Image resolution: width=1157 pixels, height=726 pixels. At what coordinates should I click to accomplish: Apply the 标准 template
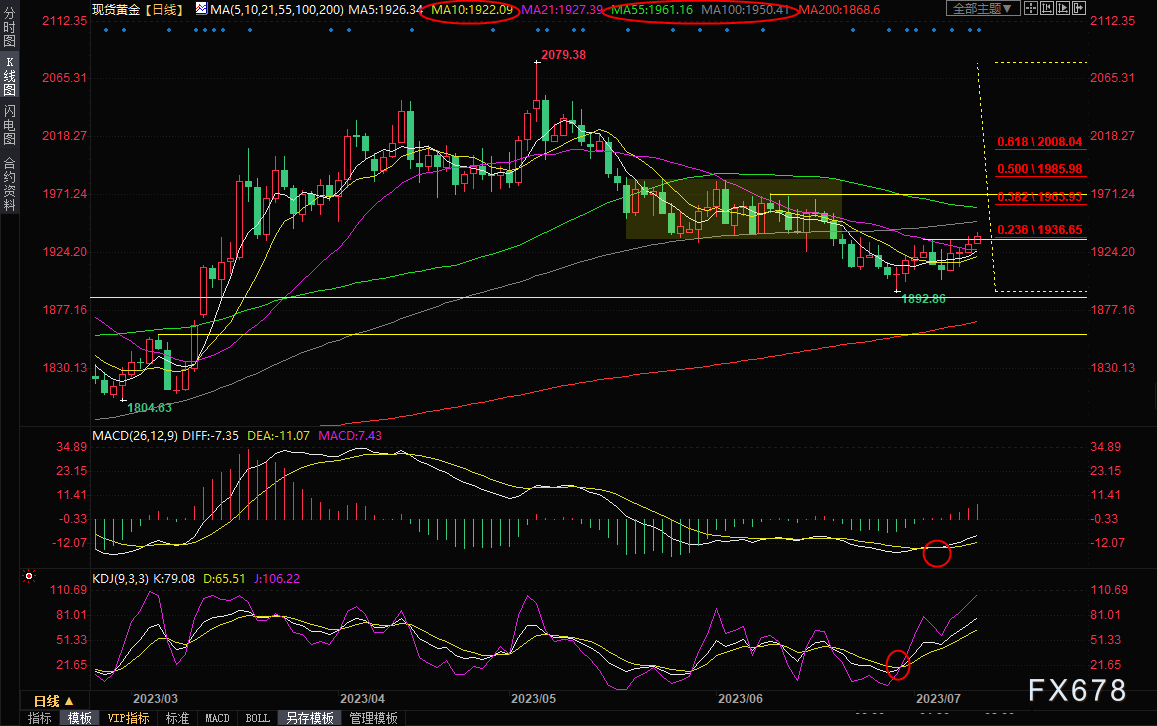(177, 718)
